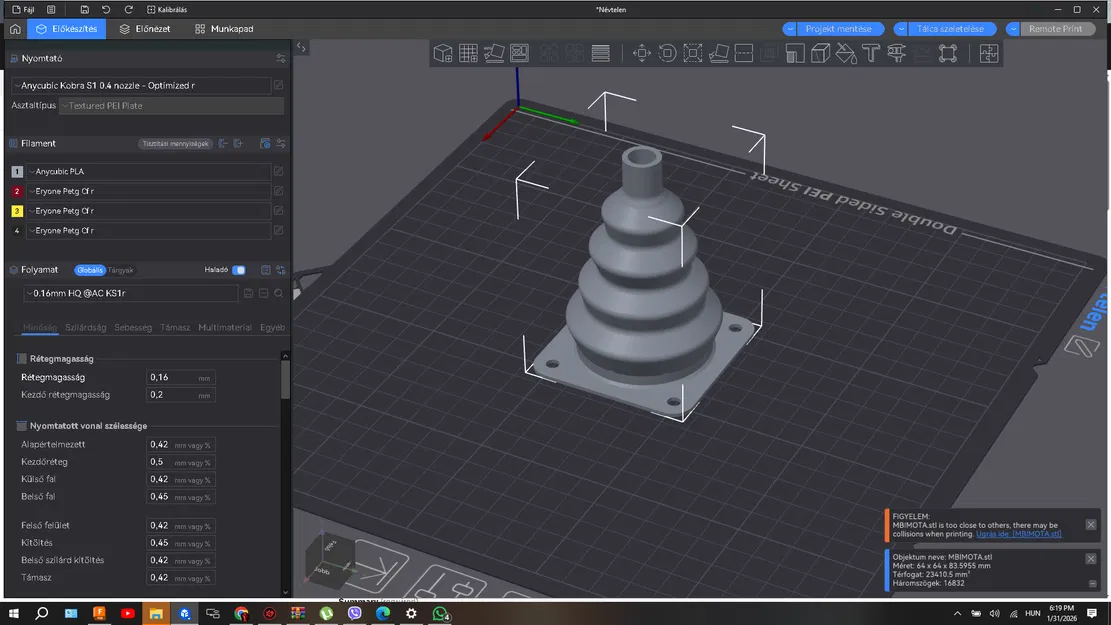Screen dimensions: 1111x625
Task: Click the undo arrow in title bar
Action: point(106,9)
